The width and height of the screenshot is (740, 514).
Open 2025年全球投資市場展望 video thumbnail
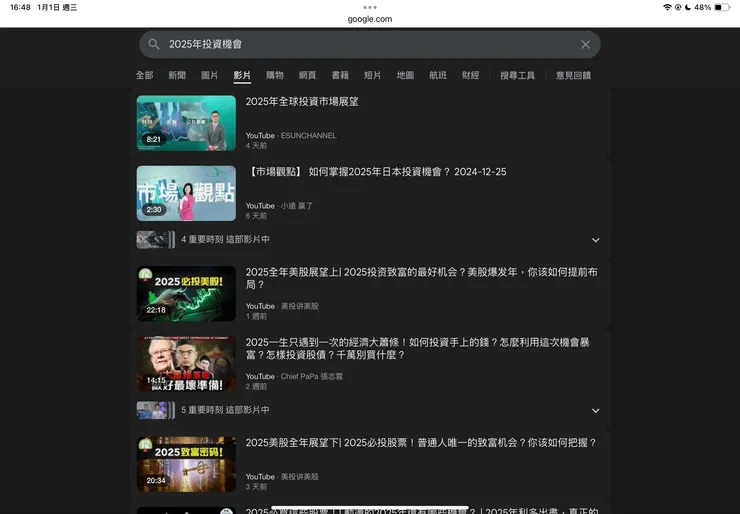(x=186, y=123)
